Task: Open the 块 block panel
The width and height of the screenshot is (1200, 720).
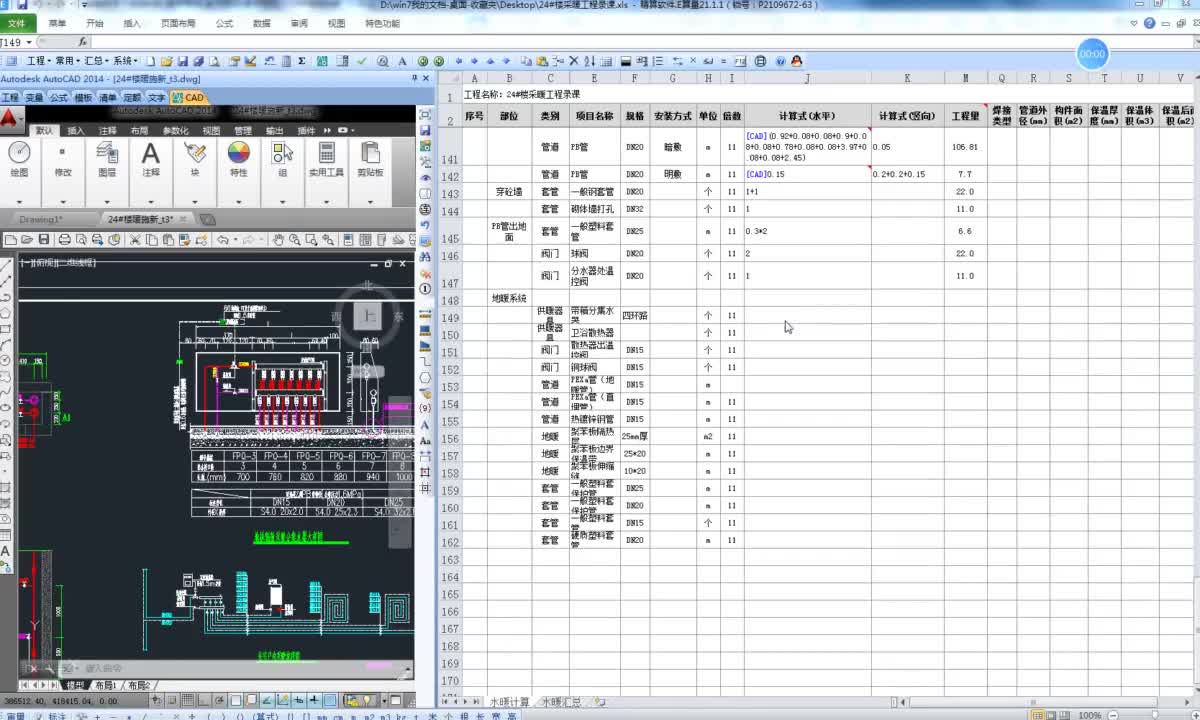Action: point(194,160)
